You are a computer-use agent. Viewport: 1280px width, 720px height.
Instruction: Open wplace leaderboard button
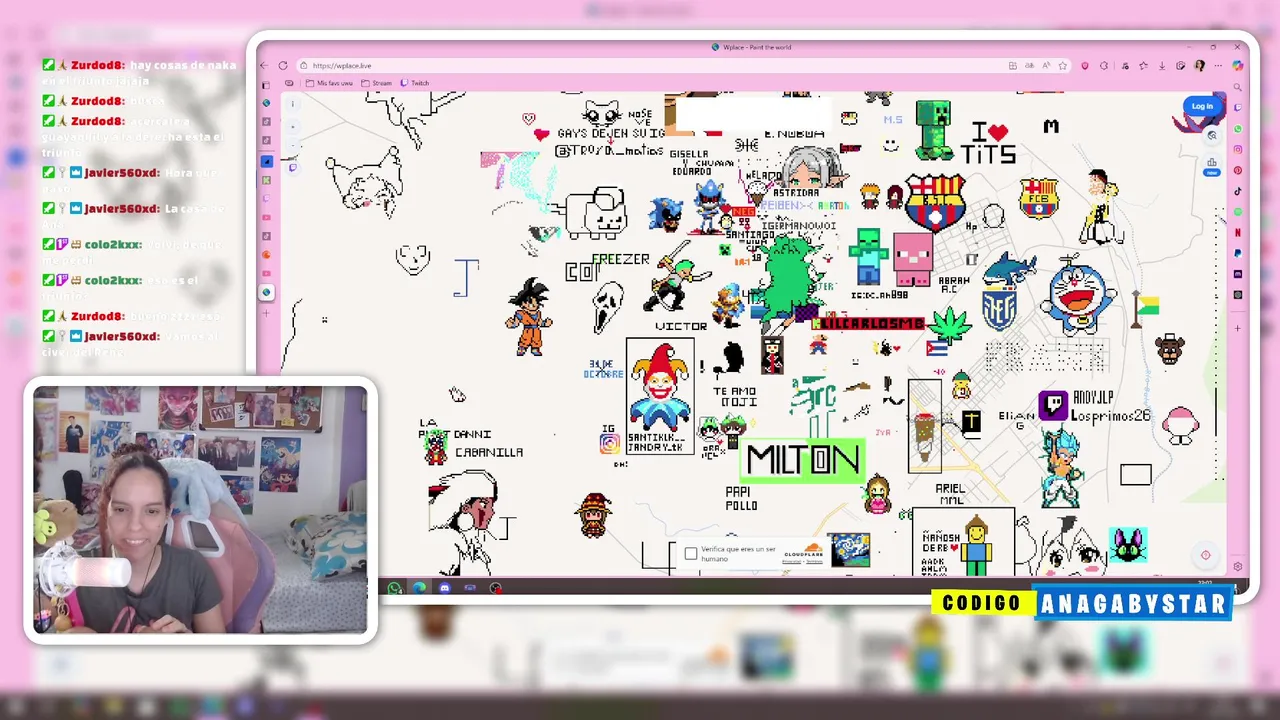(1212, 162)
